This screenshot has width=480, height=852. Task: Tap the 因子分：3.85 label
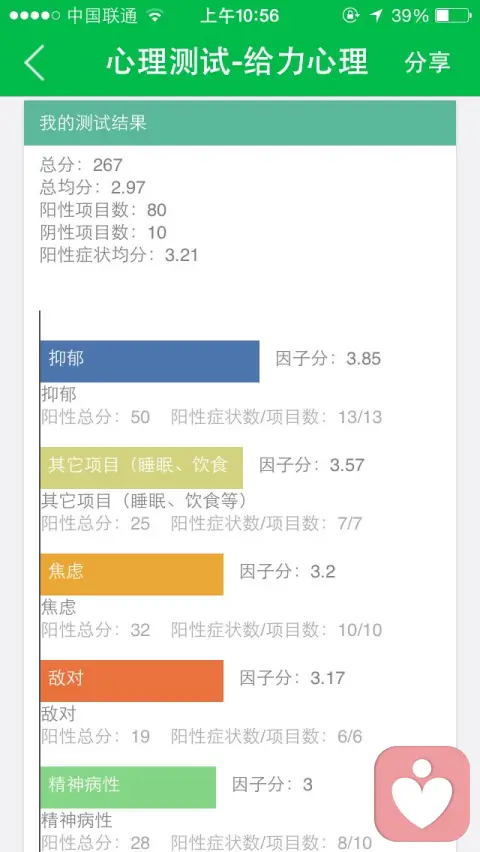328,359
